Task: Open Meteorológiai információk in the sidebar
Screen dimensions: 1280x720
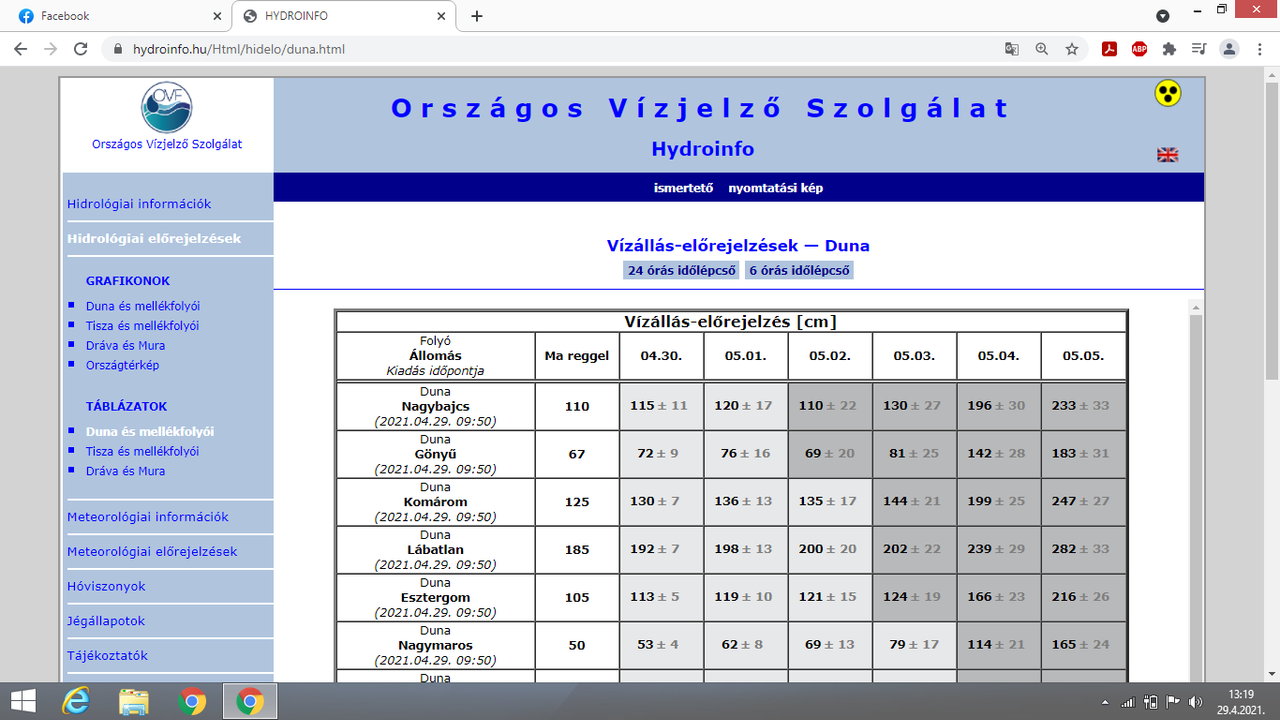Action: (x=148, y=517)
